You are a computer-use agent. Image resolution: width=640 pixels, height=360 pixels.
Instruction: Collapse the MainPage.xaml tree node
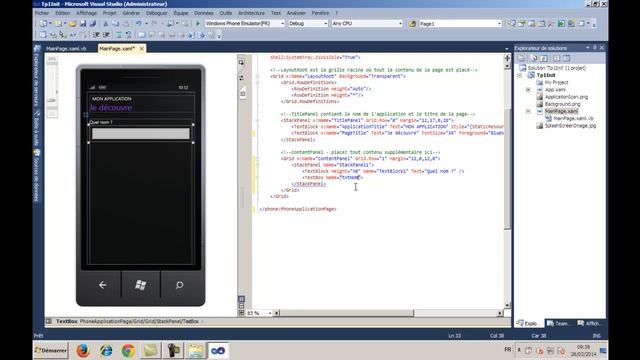point(528,111)
